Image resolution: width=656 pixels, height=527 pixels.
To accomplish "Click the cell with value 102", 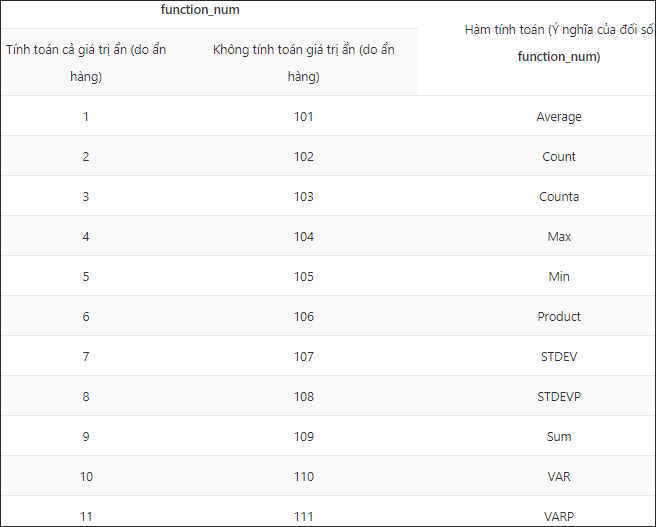I will click(x=304, y=157).
